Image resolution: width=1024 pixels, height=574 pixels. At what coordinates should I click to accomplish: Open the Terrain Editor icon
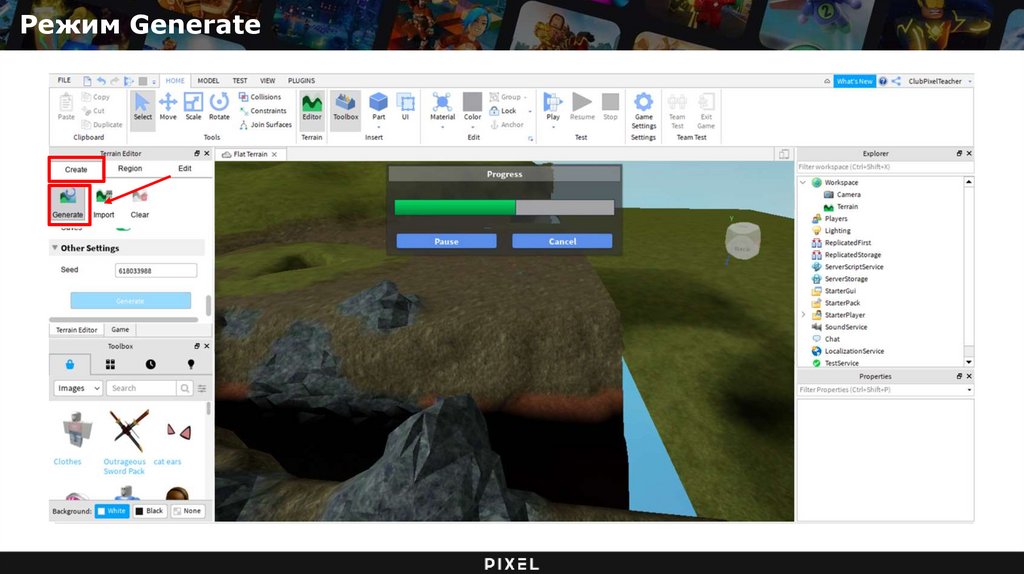(x=312, y=106)
